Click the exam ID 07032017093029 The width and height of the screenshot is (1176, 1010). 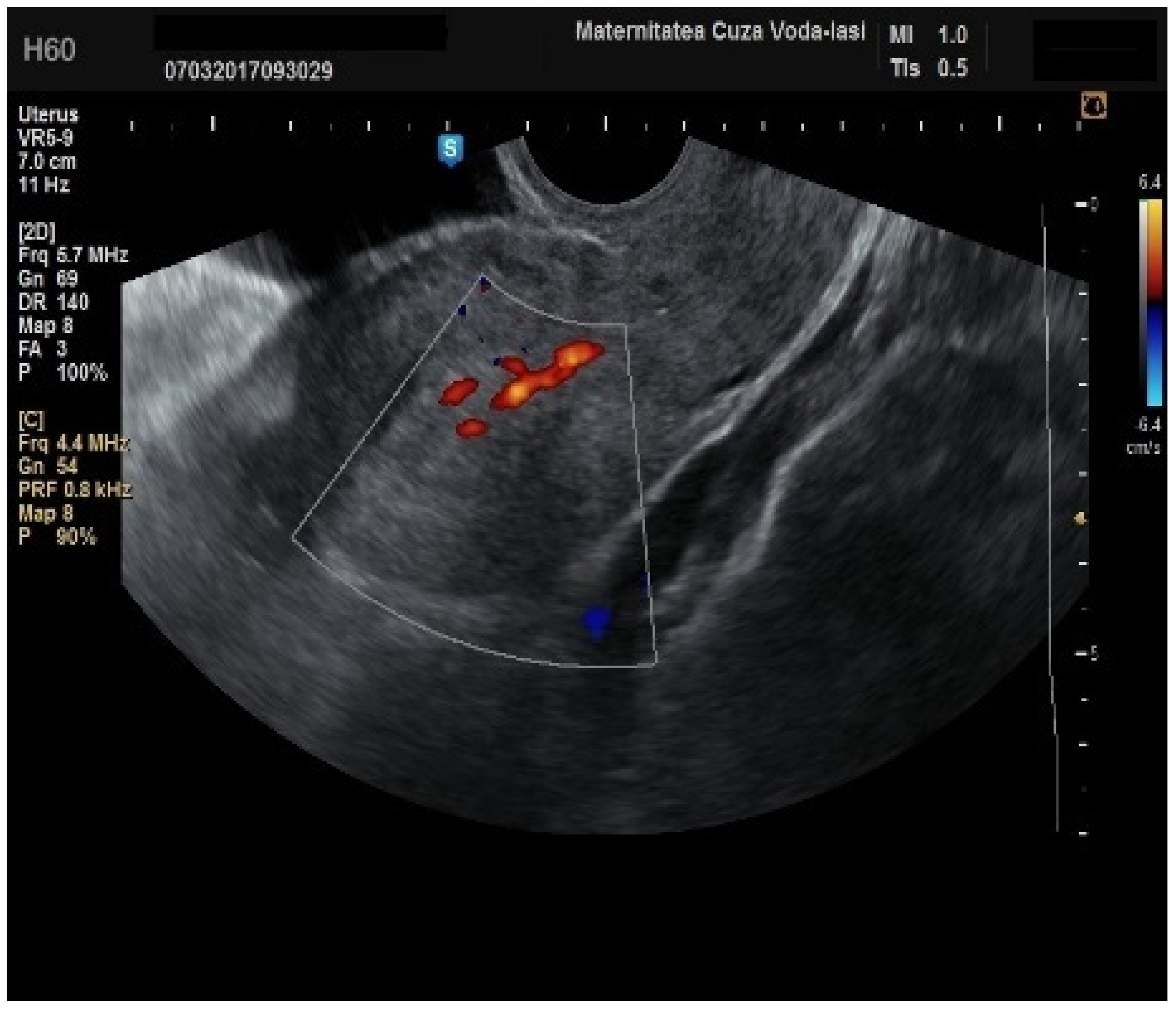coord(249,71)
